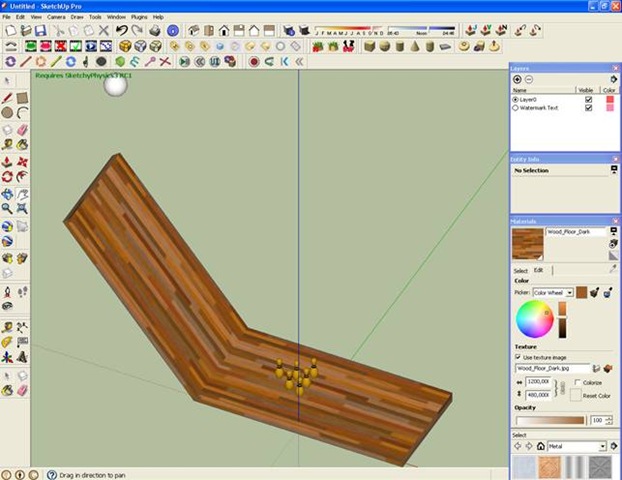Switch to the Select tab in Materials
The height and width of the screenshot is (480, 622).
(520, 270)
